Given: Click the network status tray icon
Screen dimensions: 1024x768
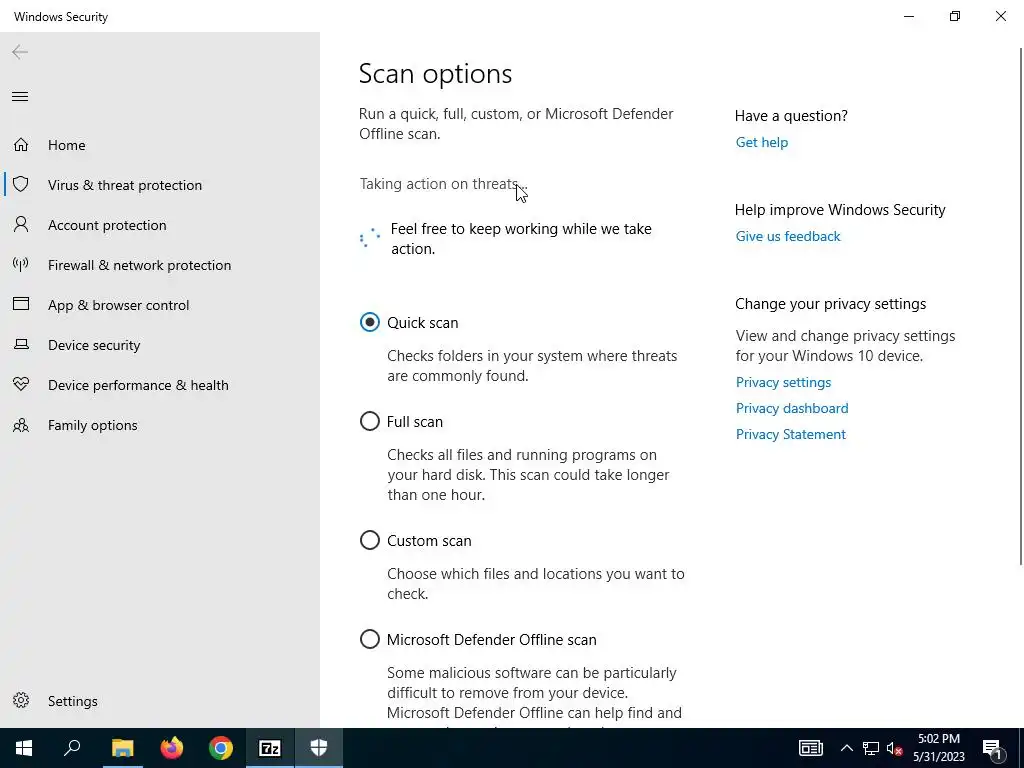Looking at the screenshot, I should coord(871,748).
